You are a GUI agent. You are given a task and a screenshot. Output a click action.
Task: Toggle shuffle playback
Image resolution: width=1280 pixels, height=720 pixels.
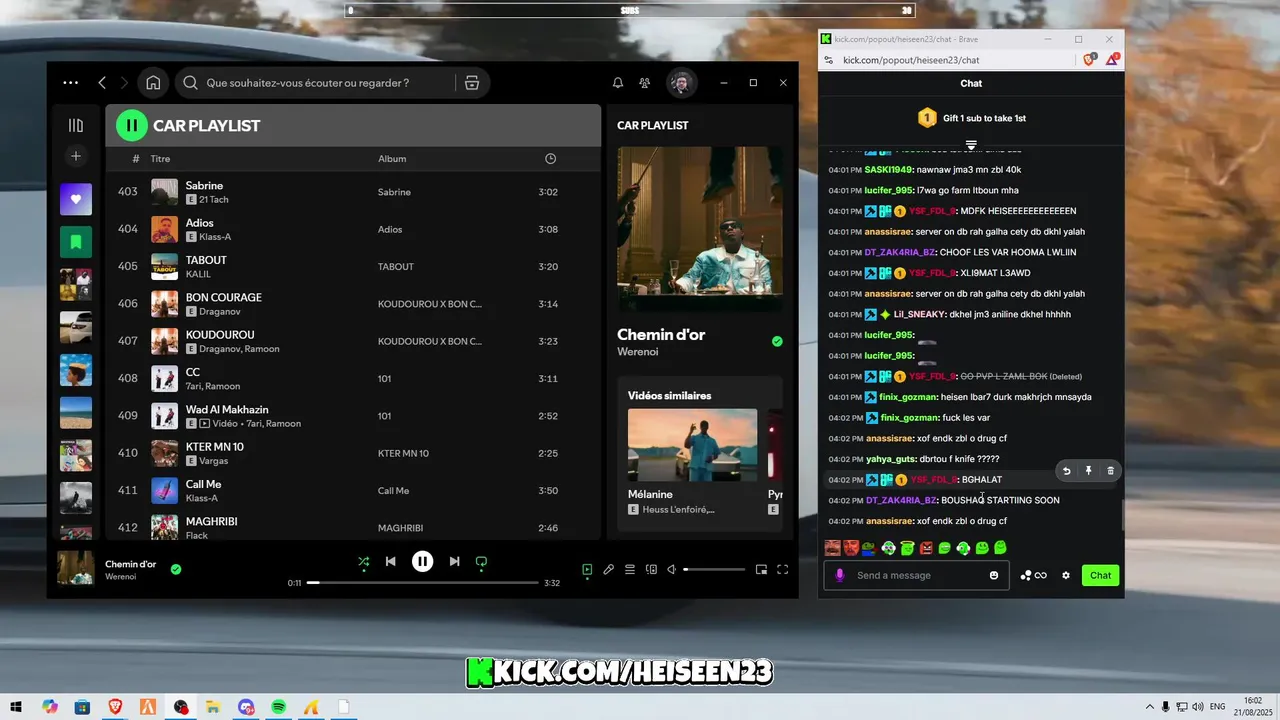click(364, 562)
